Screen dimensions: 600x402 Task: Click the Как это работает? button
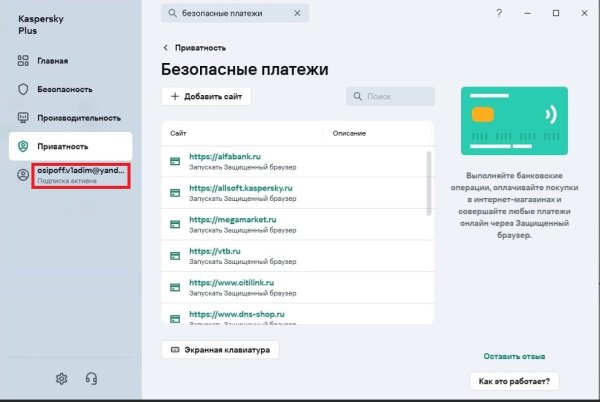coord(514,381)
